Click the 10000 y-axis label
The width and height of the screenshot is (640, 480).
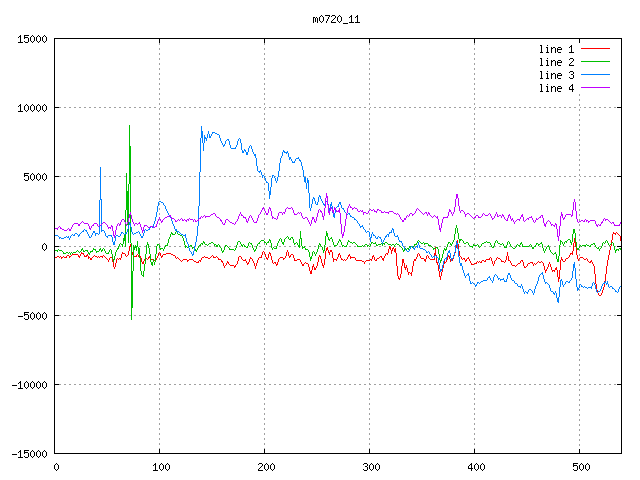coord(32,108)
